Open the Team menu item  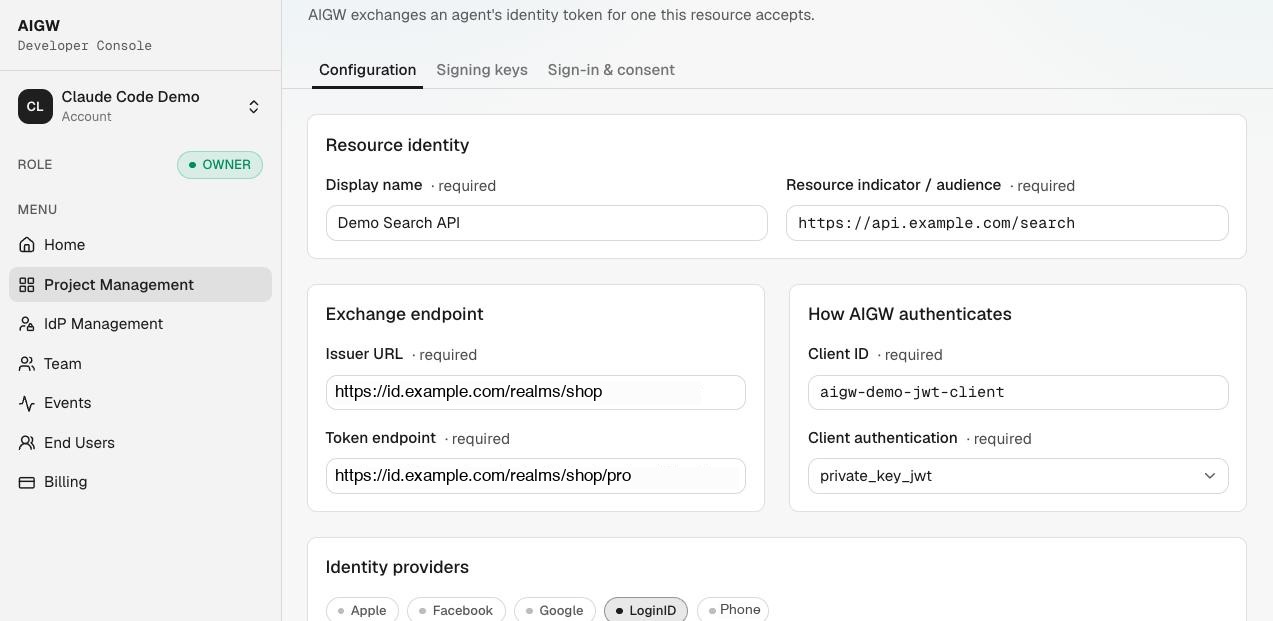pos(140,364)
